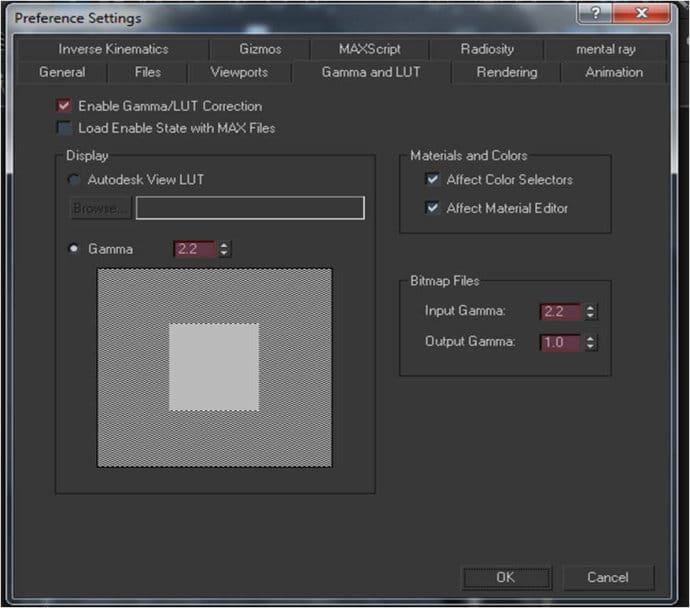This screenshot has height=608, width=690.
Task: Click the OK button
Action: [506, 577]
